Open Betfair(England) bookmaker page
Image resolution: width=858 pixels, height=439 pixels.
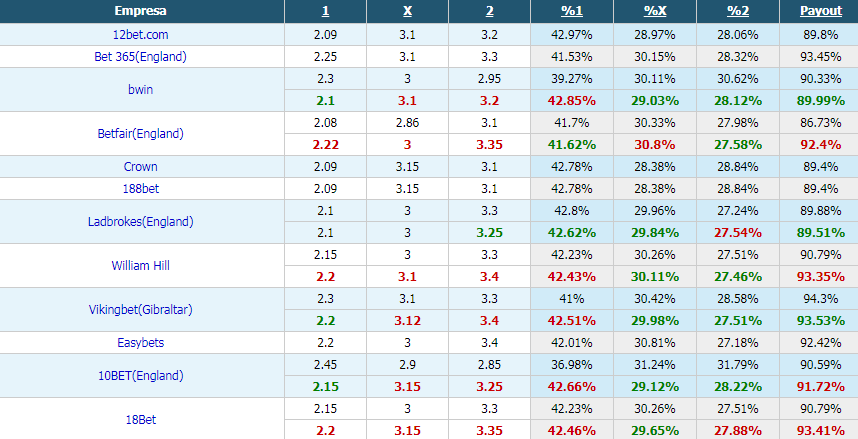141,134
